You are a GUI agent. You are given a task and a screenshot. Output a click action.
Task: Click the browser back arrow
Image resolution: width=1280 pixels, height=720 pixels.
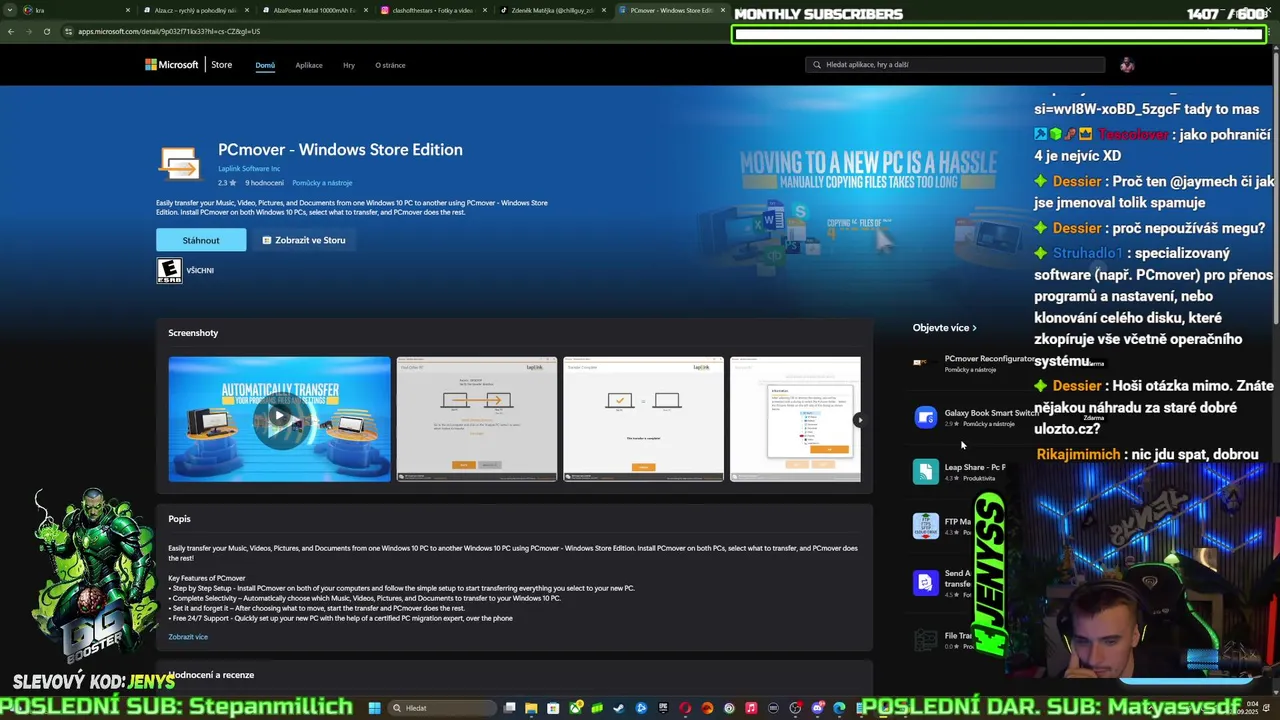(x=10, y=31)
